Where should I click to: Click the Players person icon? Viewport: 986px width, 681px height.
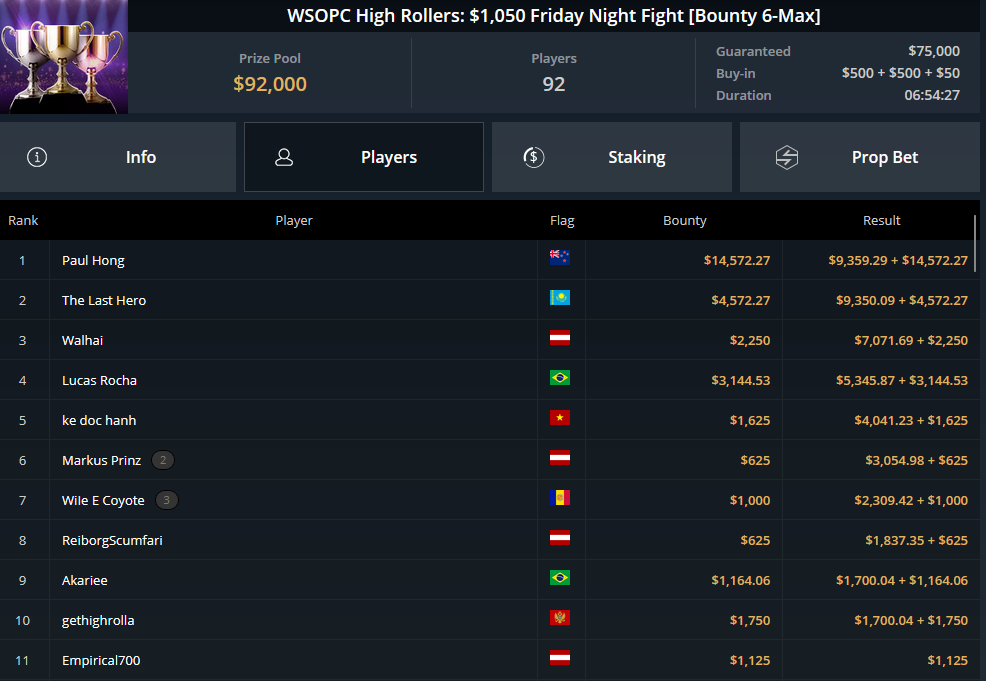click(284, 157)
